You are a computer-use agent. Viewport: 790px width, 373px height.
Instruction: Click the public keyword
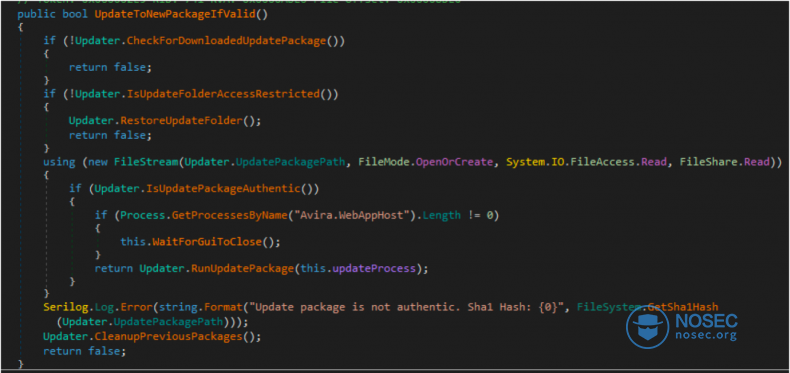(x=37, y=14)
